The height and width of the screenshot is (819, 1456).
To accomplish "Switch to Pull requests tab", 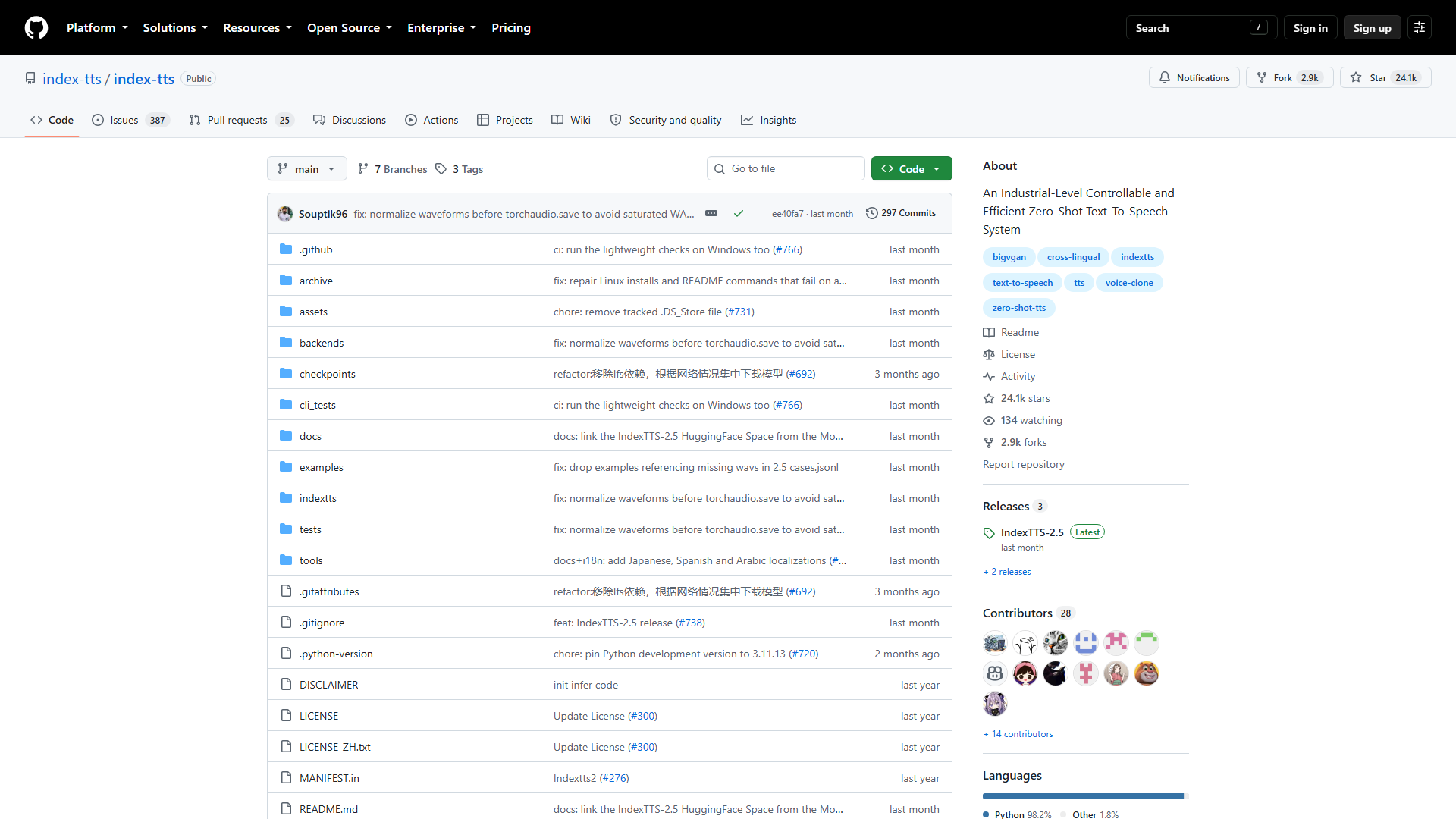I will tap(241, 120).
